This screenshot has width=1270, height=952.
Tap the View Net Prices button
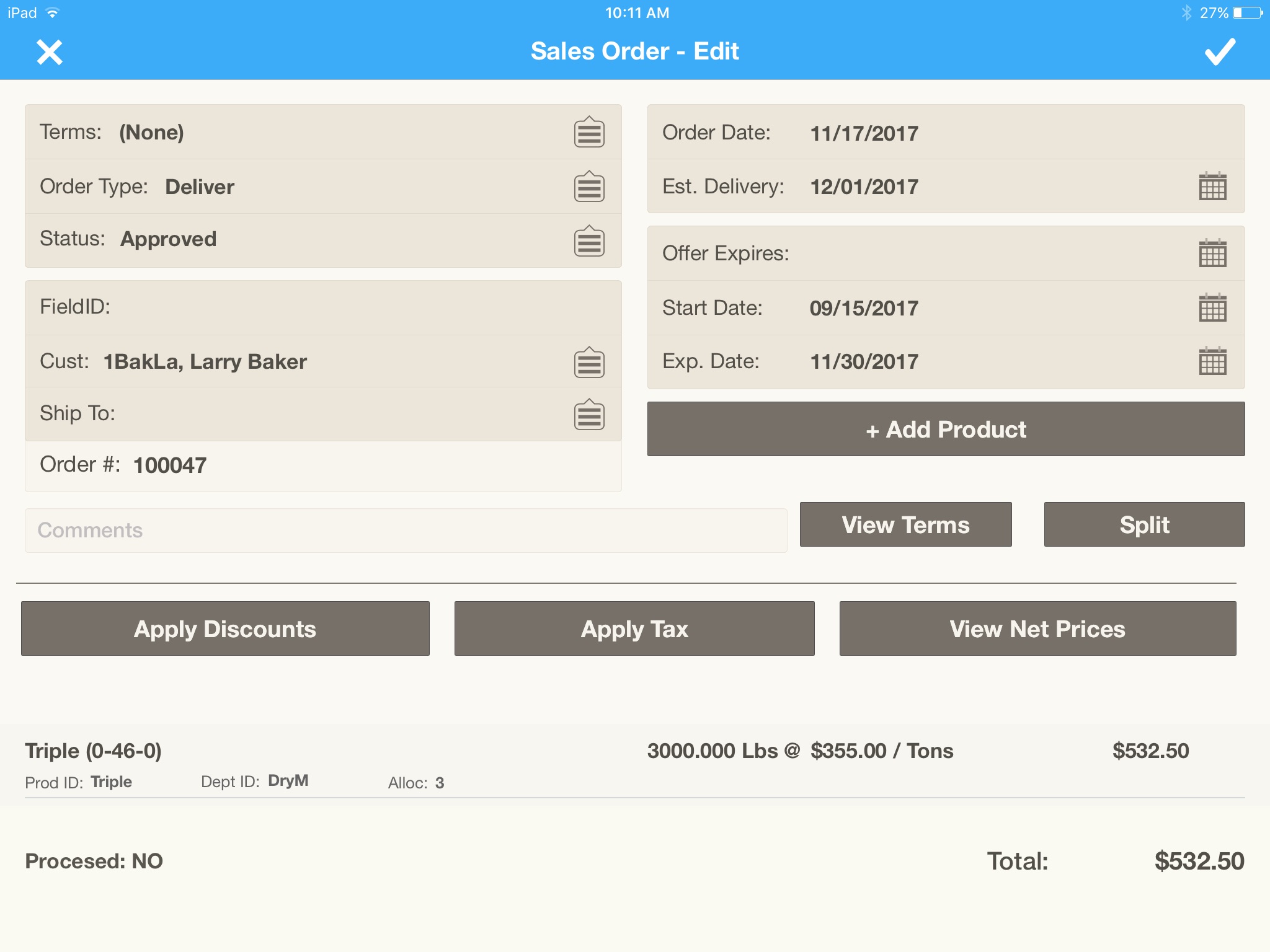click(x=1037, y=628)
